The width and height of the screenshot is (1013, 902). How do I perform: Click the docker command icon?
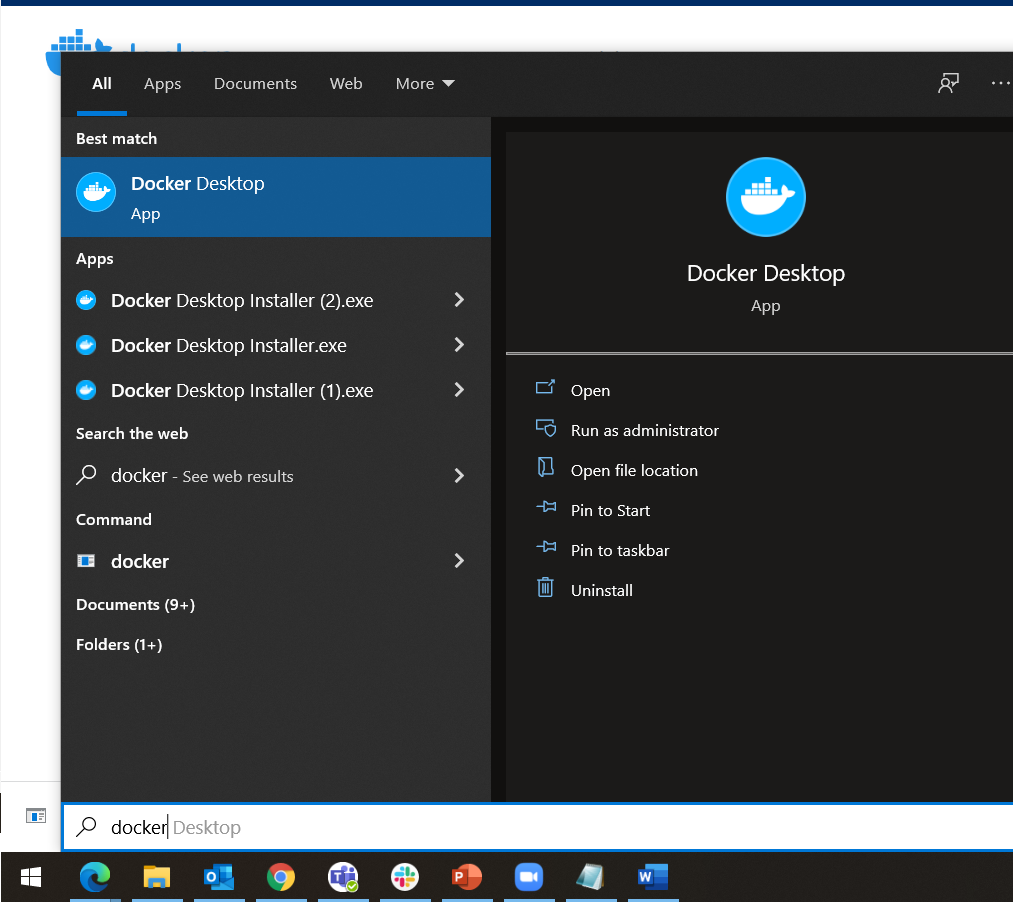(86, 561)
